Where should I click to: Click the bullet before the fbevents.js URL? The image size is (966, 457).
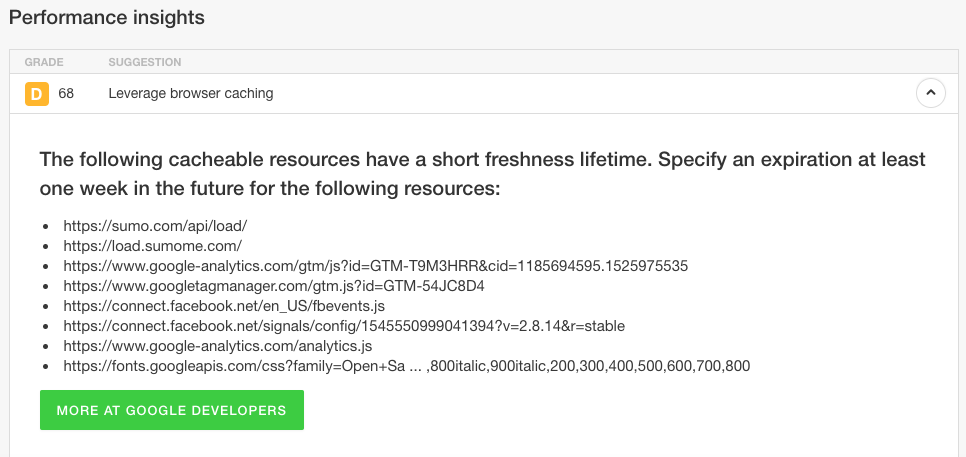tap(46, 307)
